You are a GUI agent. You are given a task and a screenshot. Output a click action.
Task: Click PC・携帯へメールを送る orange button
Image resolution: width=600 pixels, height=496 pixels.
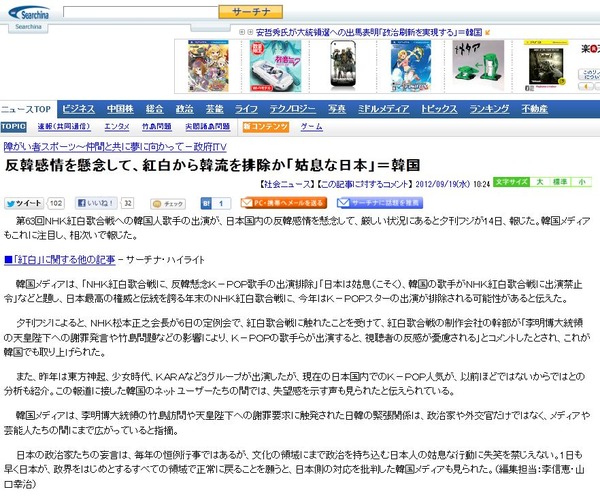pyautogui.click(x=284, y=203)
